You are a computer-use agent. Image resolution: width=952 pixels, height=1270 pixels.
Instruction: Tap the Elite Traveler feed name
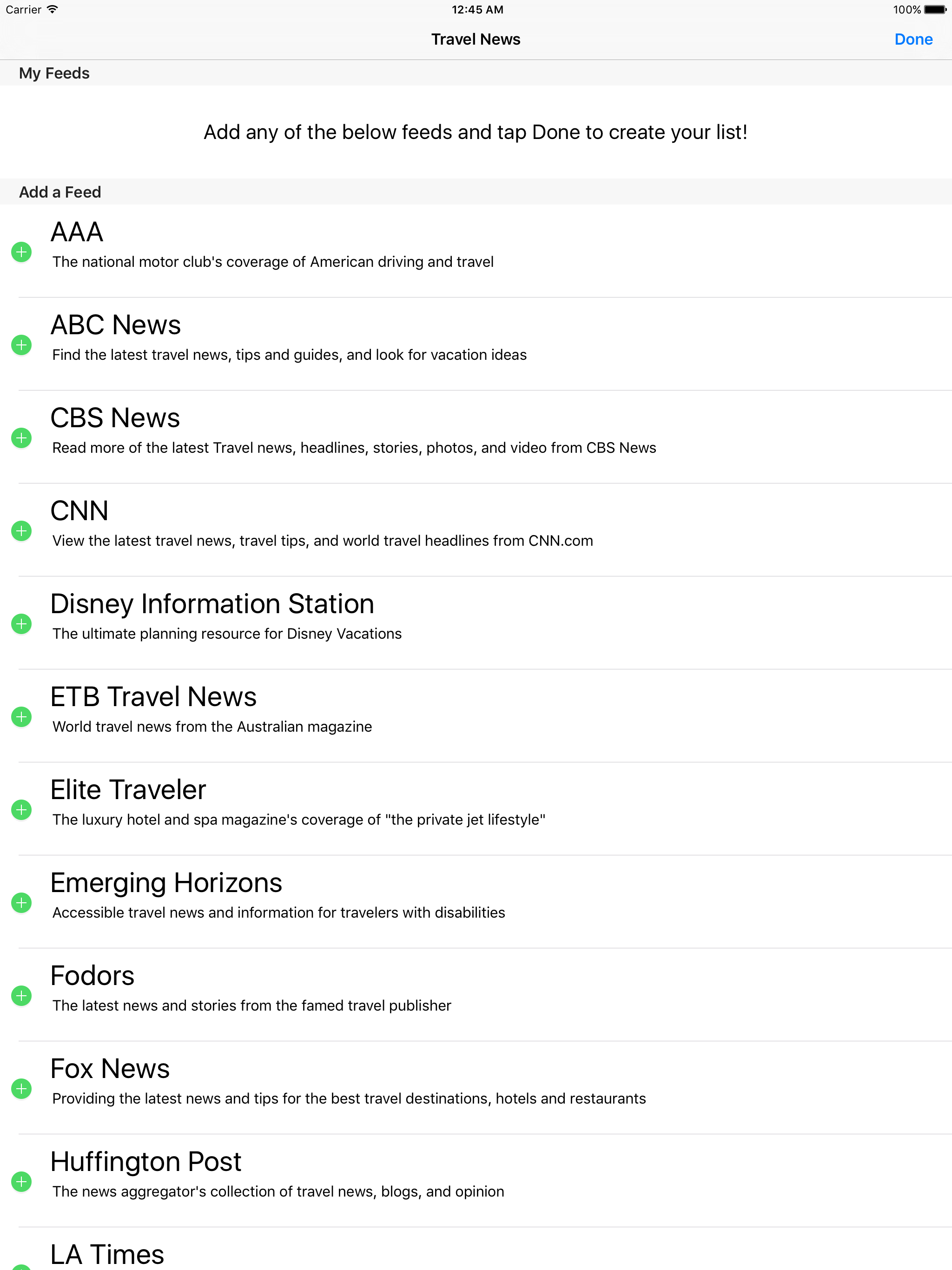click(x=128, y=790)
